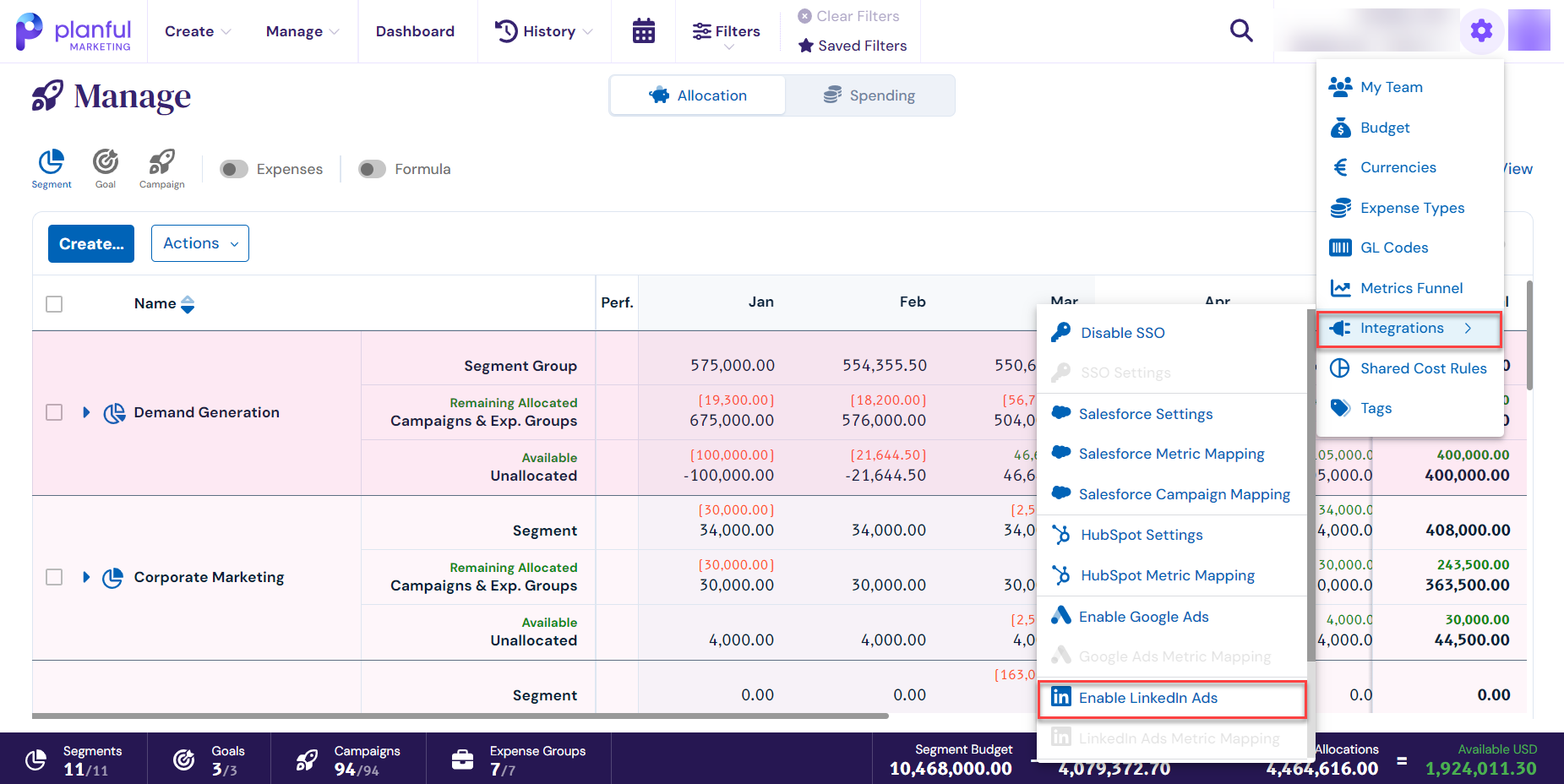Switch to the Spending tab

point(869,95)
